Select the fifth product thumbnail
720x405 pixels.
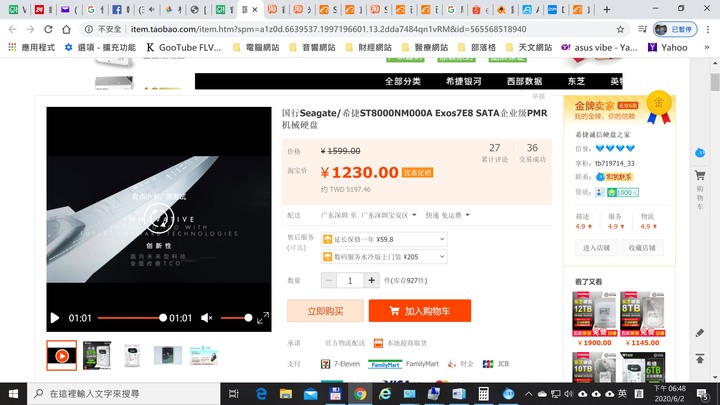pyautogui.click(x=203, y=355)
